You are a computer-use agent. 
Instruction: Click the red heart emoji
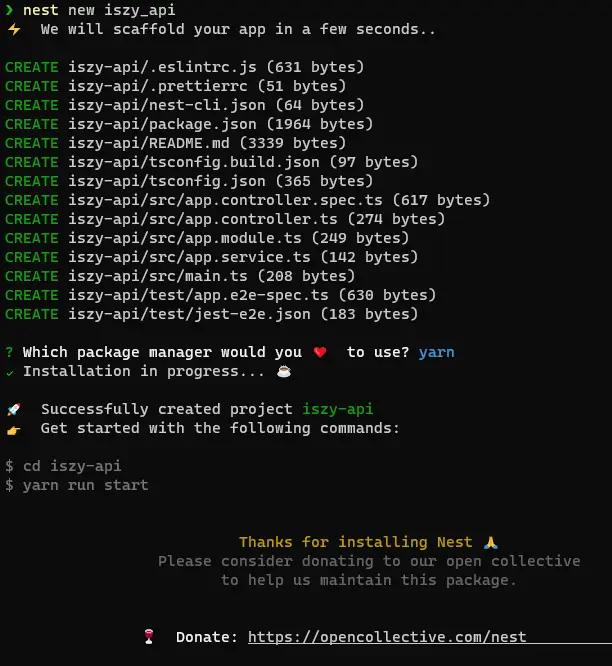pos(320,352)
